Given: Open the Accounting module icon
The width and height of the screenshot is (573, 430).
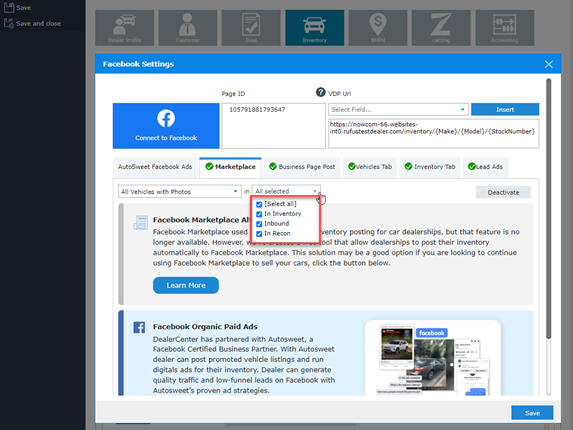Looking at the screenshot, I should click(505, 28).
